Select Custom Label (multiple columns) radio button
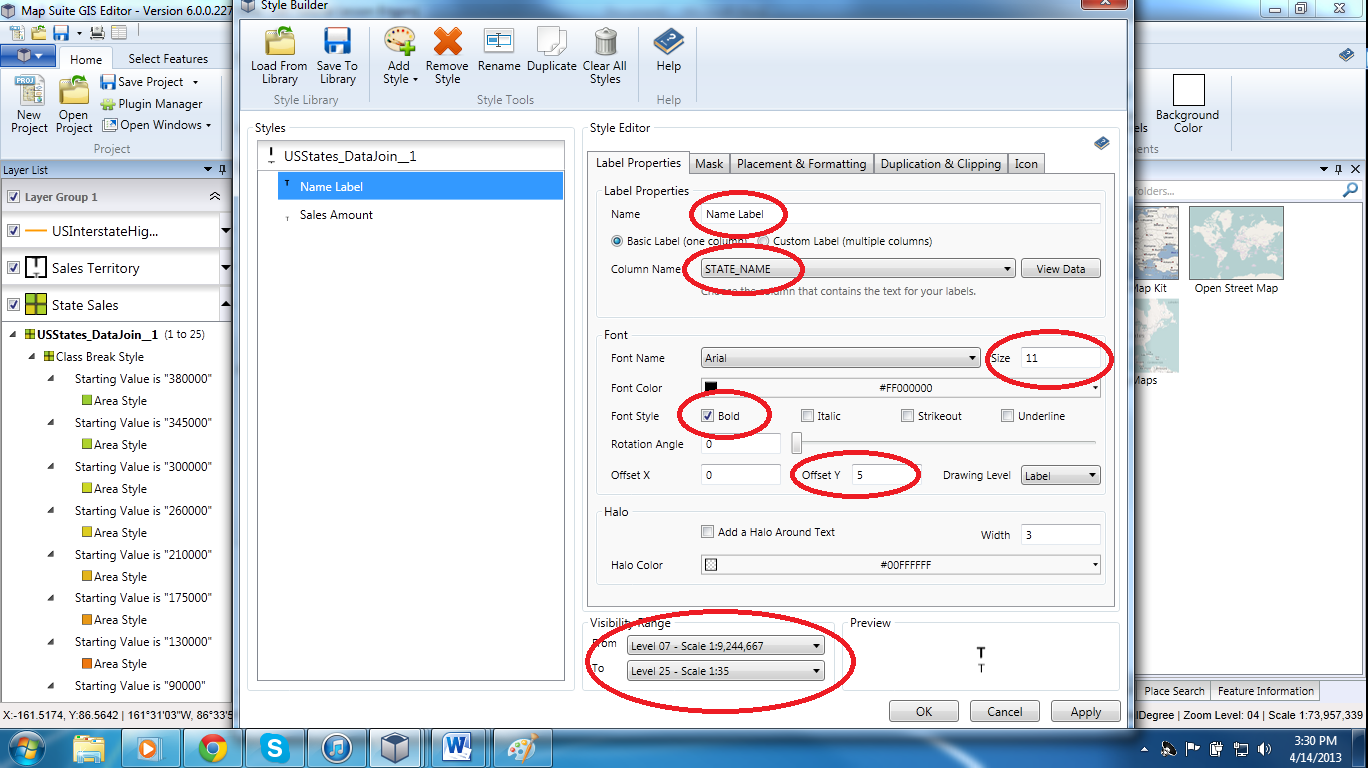1368x768 pixels. pos(763,241)
